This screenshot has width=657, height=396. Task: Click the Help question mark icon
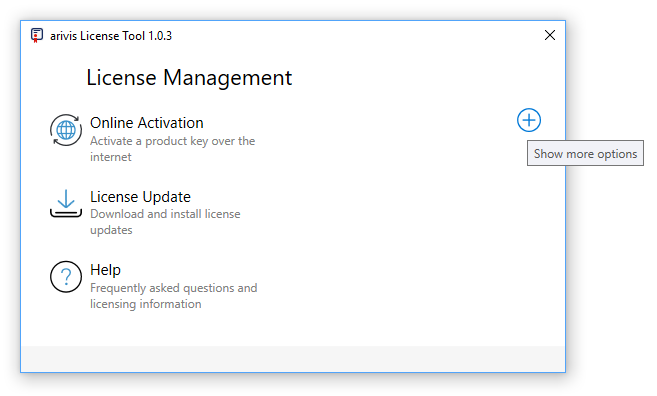66,277
